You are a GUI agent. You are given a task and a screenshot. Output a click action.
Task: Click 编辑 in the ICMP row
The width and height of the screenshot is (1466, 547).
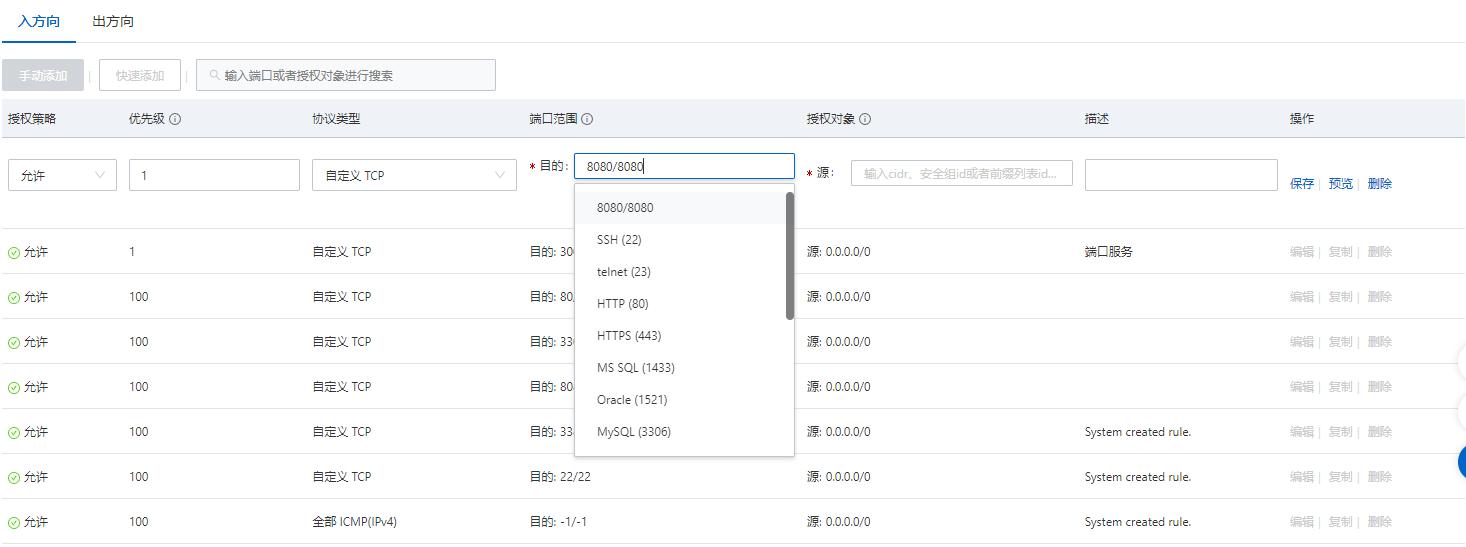pyautogui.click(x=1302, y=522)
